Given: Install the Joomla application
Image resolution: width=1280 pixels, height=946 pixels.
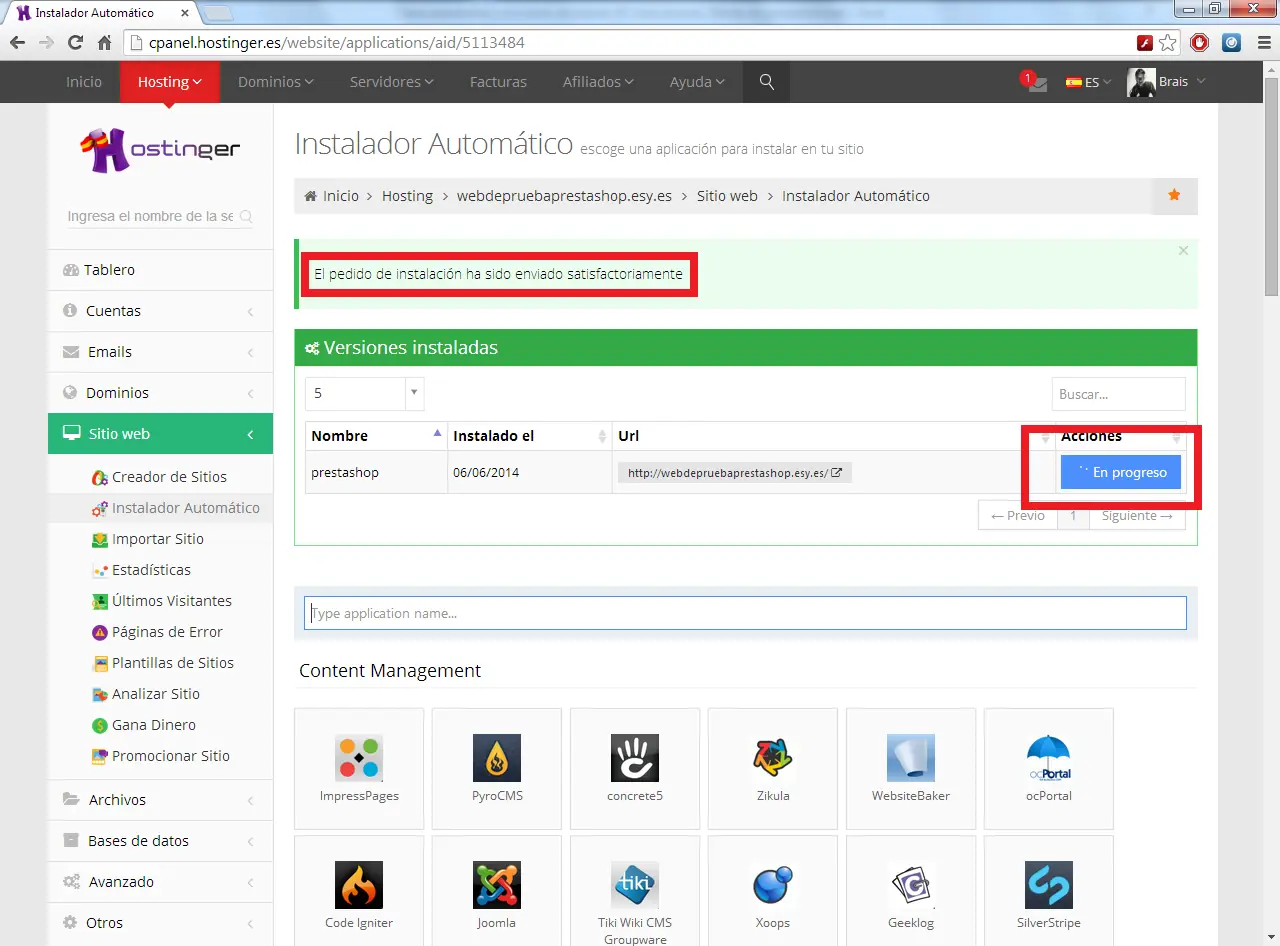Looking at the screenshot, I should pos(497,892).
